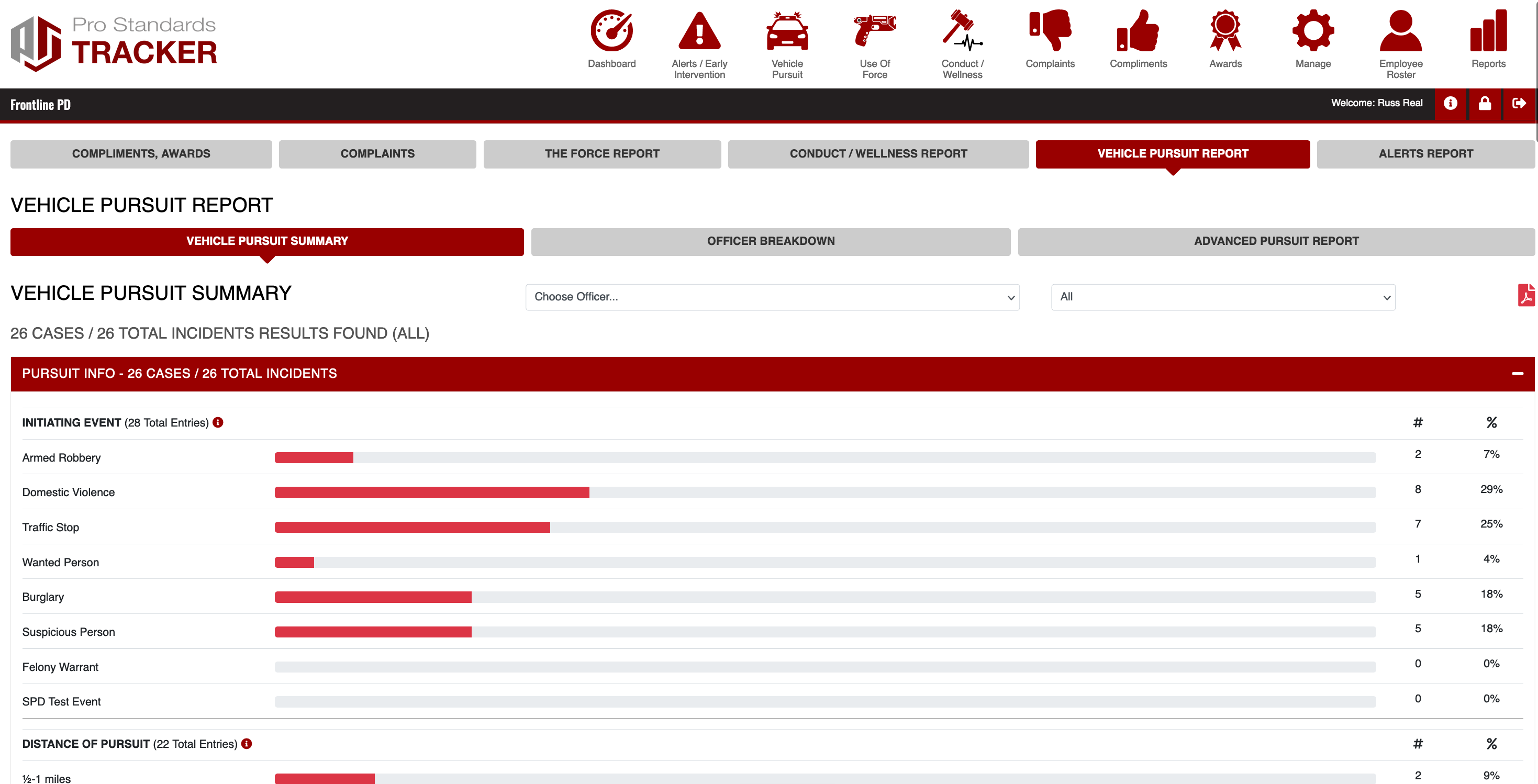This screenshot has width=1538, height=784.
Task: Click the lock icon in header
Action: click(1485, 104)
